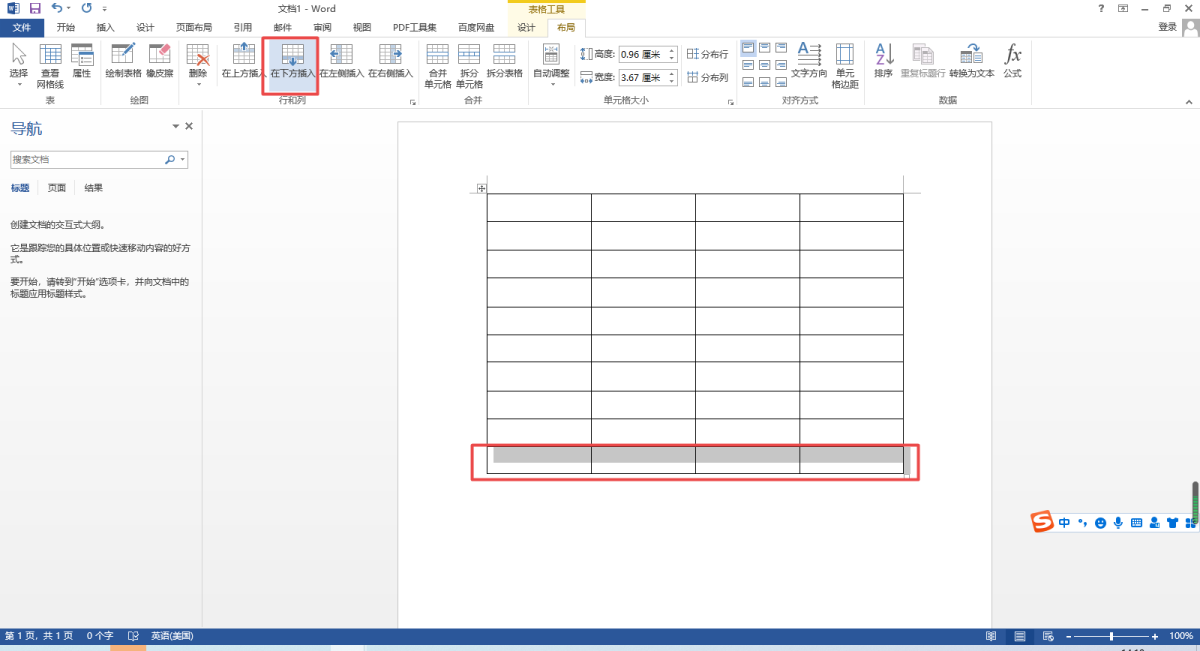This screenshot has width=1200, height=651.
Task: Click Insert Above (在上方插入) icon
Action: pyautogui.click(x=244, y=60)
